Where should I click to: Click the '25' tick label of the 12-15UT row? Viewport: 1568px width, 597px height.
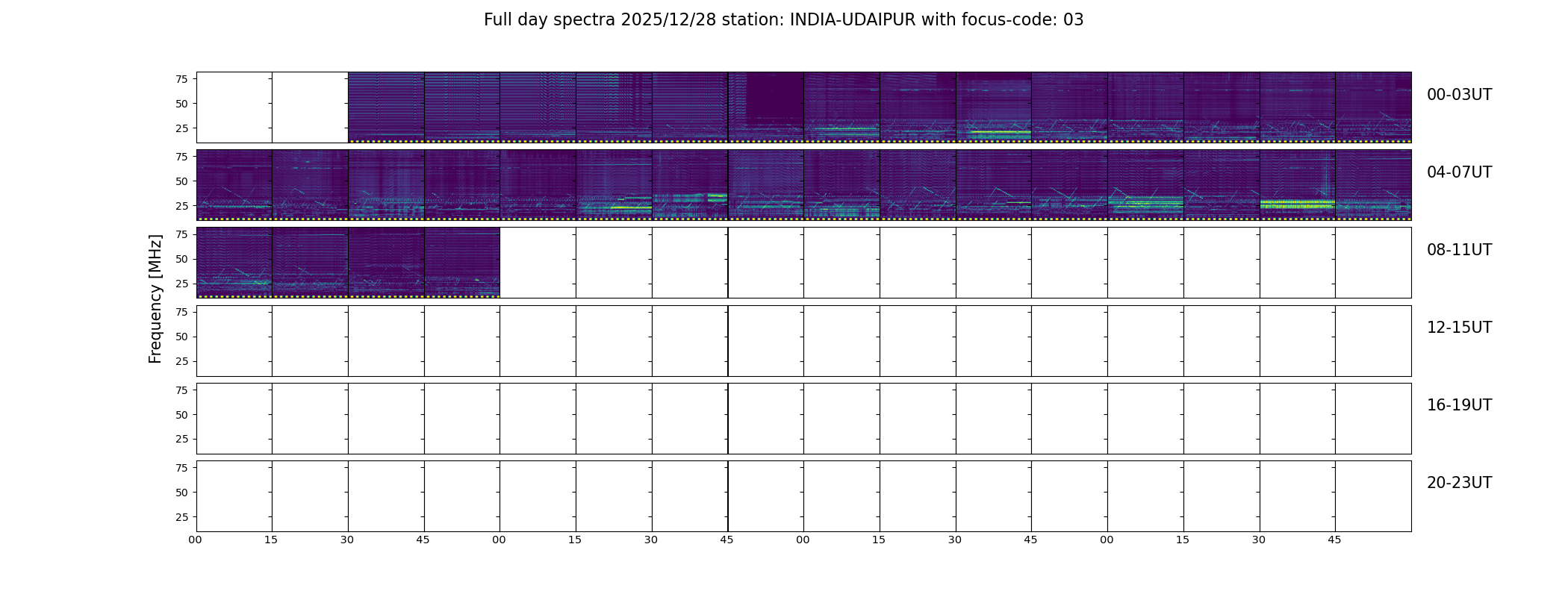coord(181,361)
